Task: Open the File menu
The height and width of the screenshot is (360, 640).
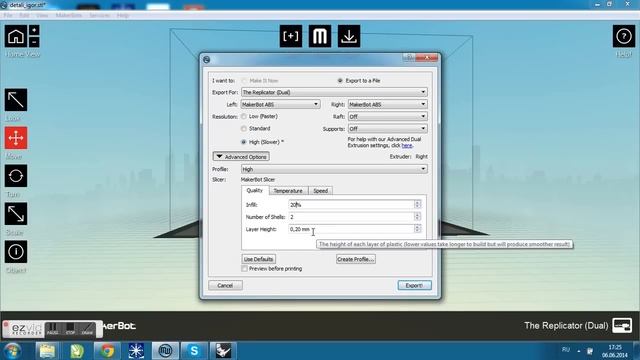Action: pos(8,16)
